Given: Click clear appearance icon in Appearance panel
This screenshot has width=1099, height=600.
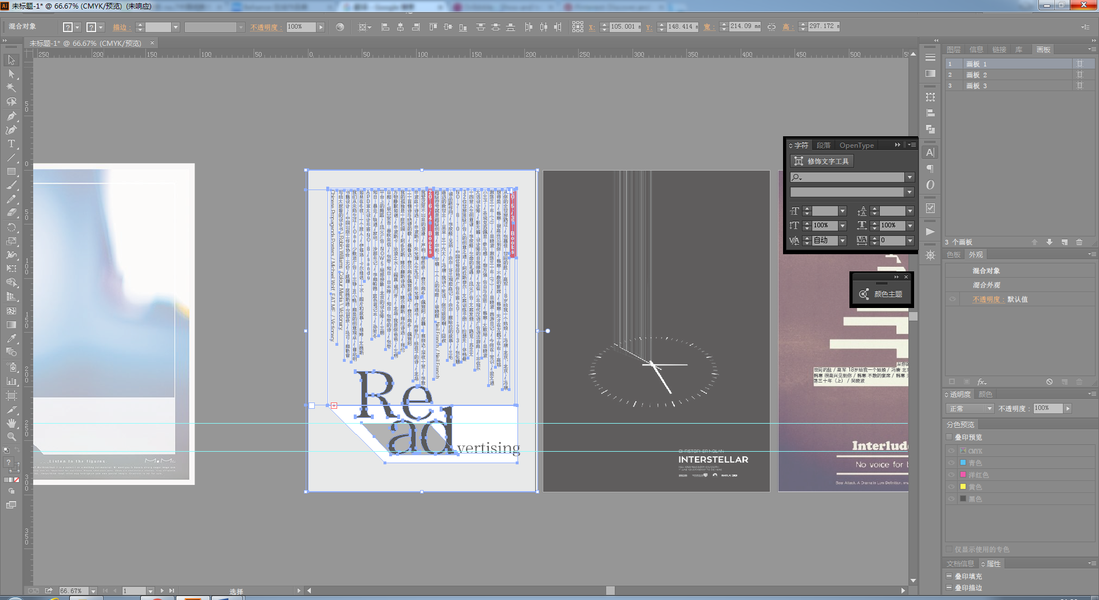Looking at the screenshot, I should click(x=1049, y=382).
